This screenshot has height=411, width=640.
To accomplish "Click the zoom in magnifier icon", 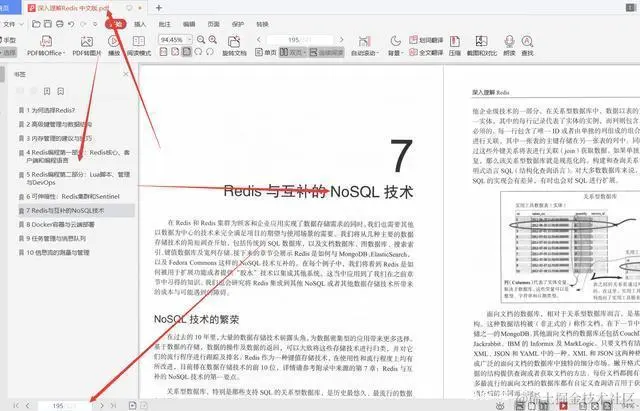I will (x=213, y=40).
